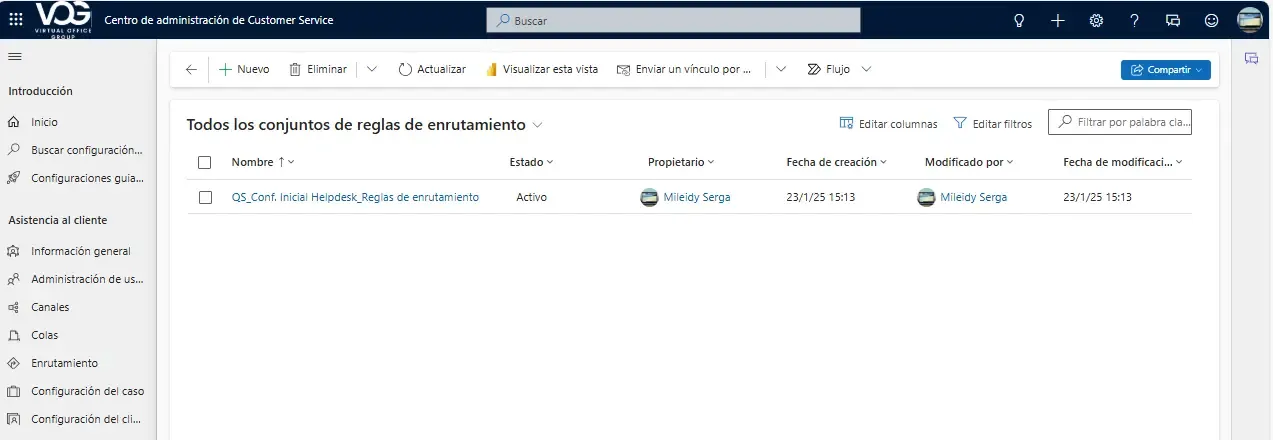Viewport: 1273px width, 440px height.
Task: Open the chat panel icon in header
Action: click(x=1173, y=20)
